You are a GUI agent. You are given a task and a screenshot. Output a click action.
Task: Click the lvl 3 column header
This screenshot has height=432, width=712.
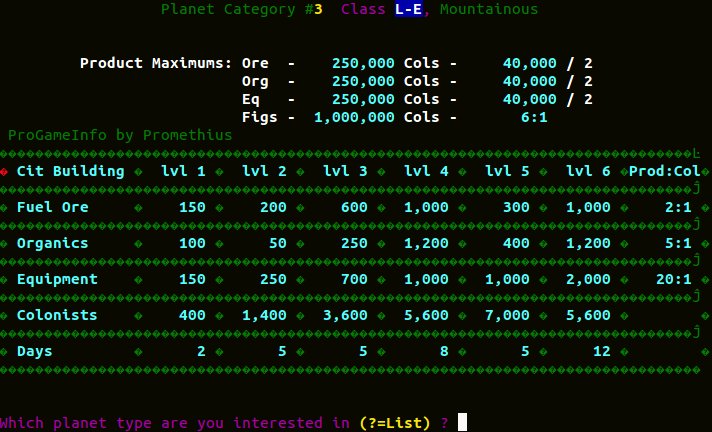click(x=345, y=171)
